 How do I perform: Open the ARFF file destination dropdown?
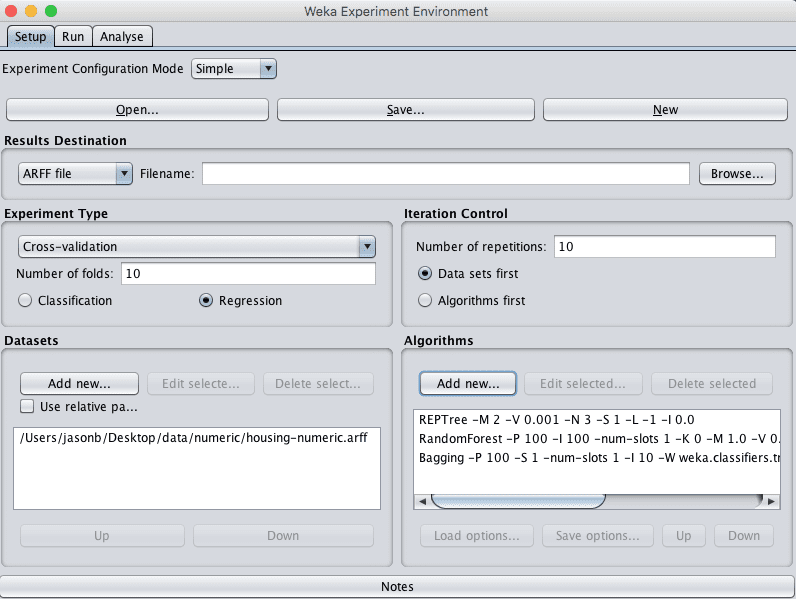click(75, 174)
